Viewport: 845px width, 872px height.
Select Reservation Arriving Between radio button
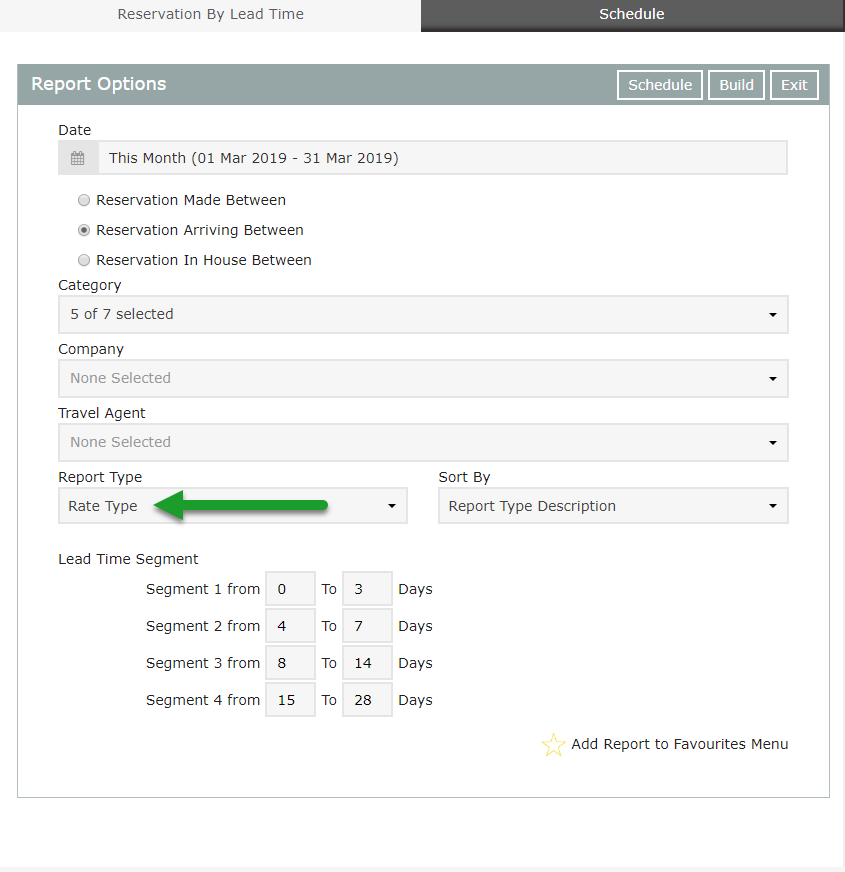coord(83,230)
